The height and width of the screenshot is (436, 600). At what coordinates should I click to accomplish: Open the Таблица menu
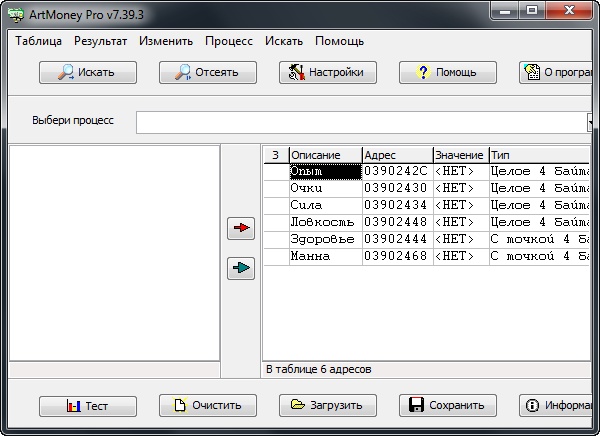(x=39, y=41)
